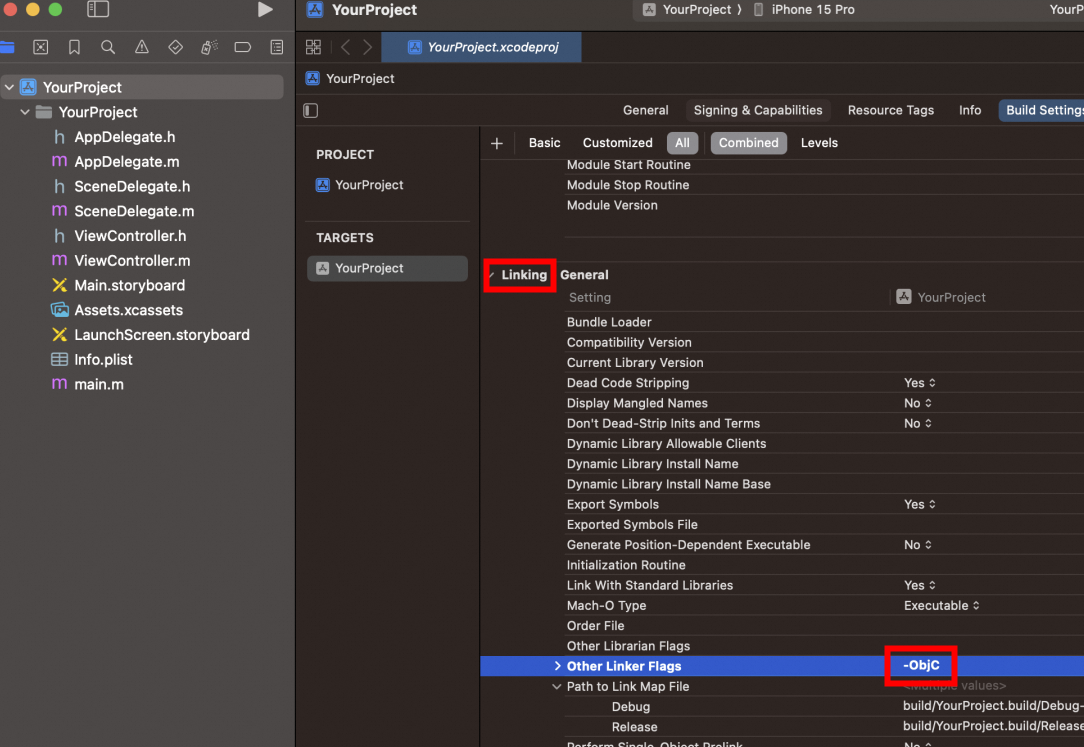Screen dimensions: 1084x747
Task: Change Don't Dead-Strip Inits and Terms value
Action: 917,424
